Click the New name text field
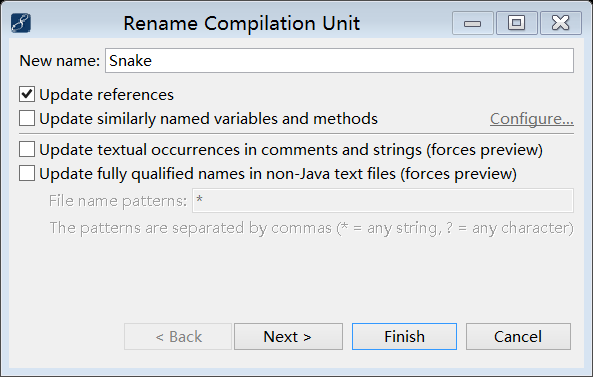 pyautogui.click(x=339, y=61)
